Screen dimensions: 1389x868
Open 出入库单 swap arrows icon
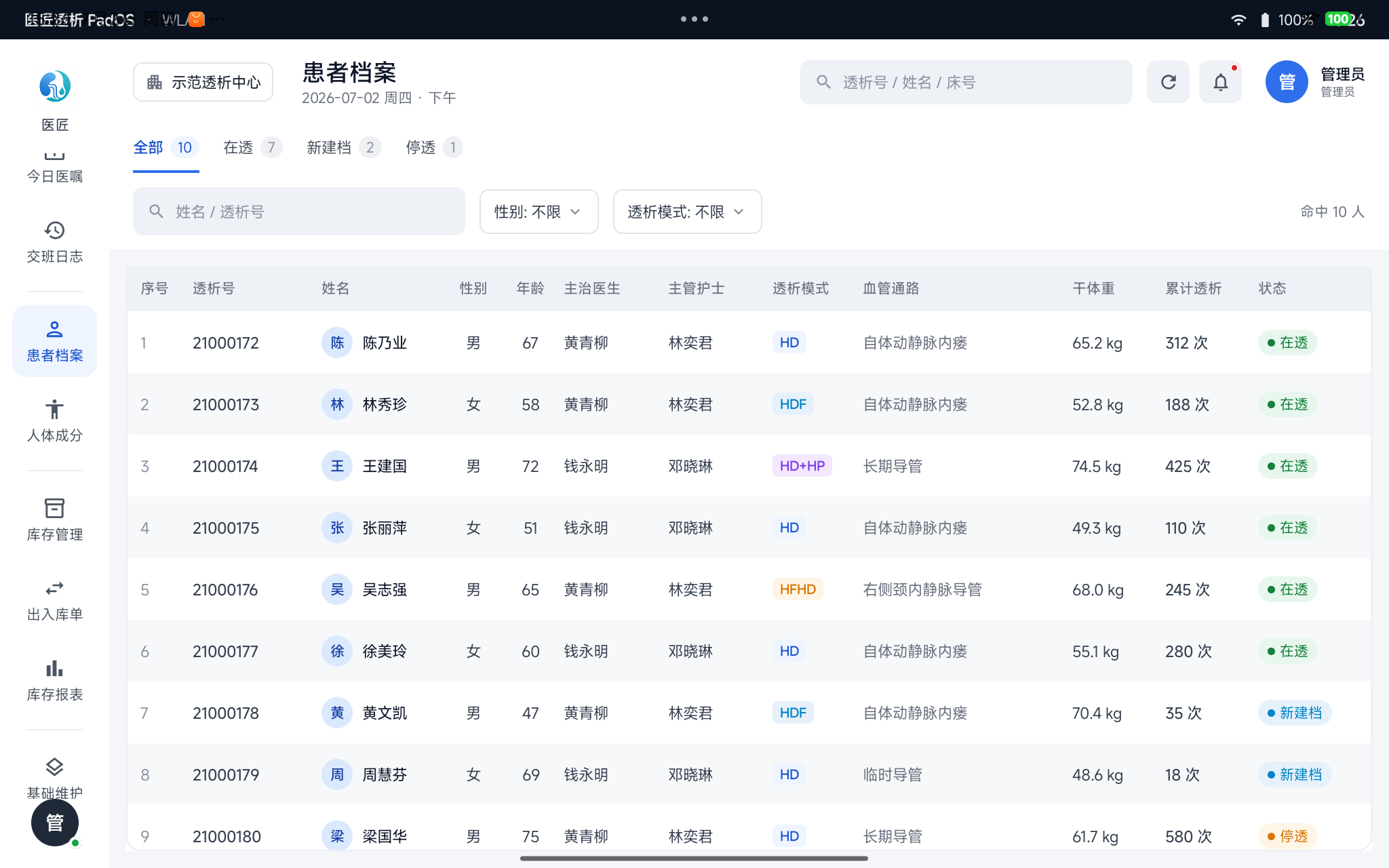[54, 588]
